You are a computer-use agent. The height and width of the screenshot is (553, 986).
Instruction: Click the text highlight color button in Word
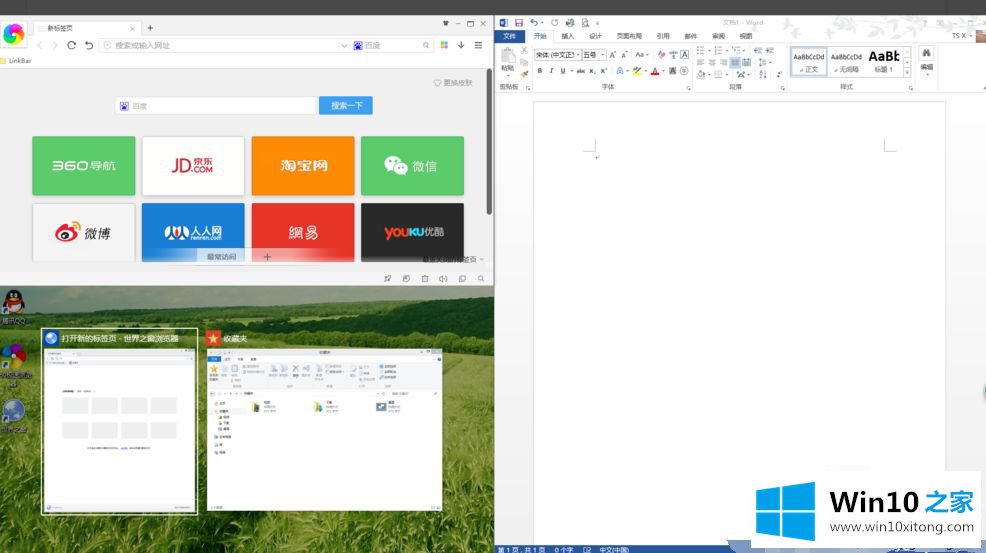(x=637, y=71)
